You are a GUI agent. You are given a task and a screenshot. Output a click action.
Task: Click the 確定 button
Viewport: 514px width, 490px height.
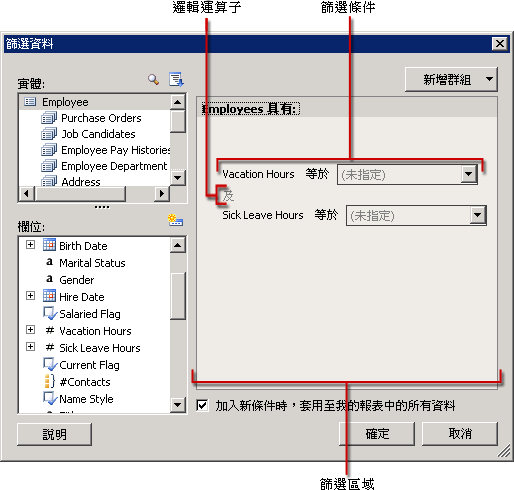pos(377,434)
